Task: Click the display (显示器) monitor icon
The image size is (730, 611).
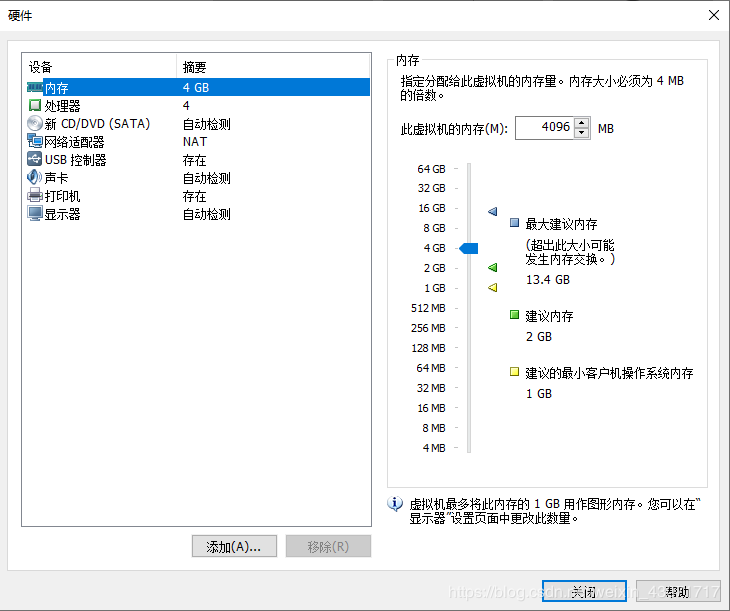Action: point(35,214)
